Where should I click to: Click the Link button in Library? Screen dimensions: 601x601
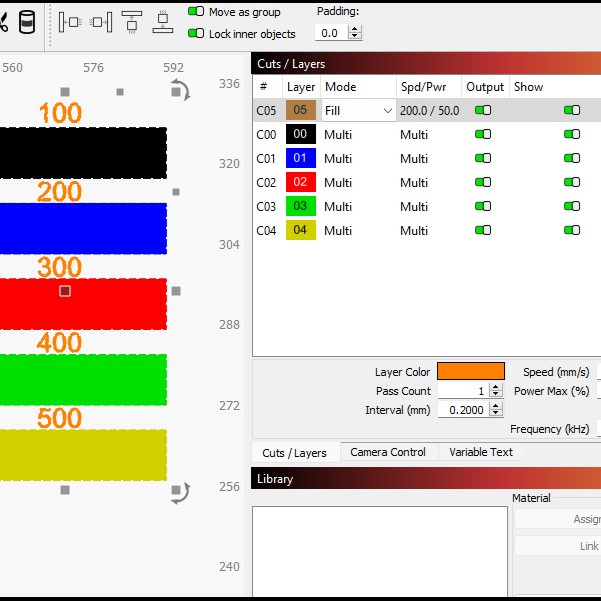(x=558, y=545)
